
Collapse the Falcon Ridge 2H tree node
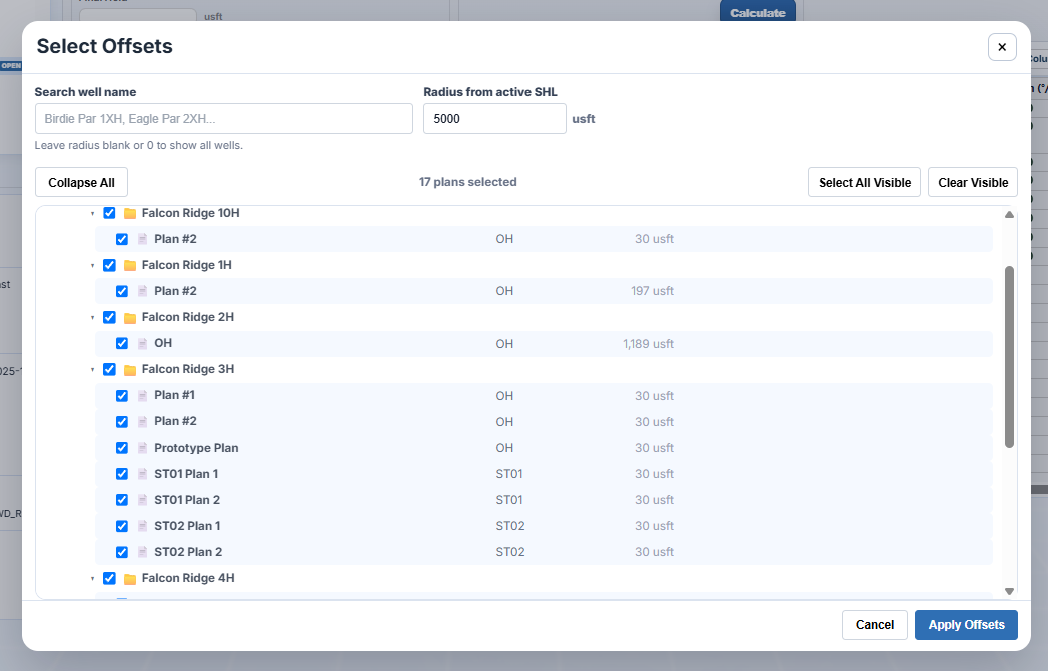[92, 318]
